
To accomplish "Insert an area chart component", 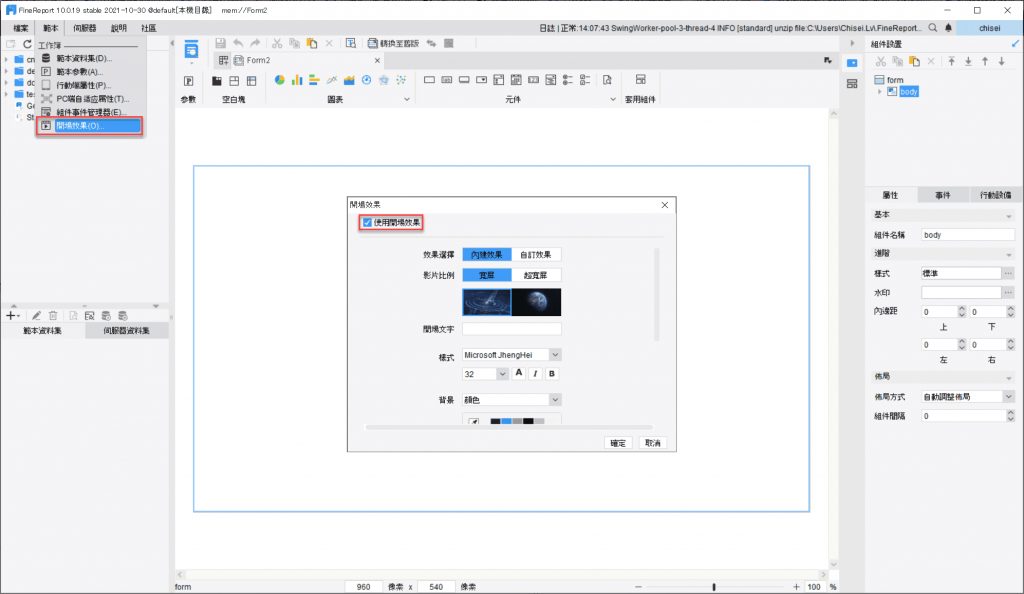I will [x=349, y=80].
